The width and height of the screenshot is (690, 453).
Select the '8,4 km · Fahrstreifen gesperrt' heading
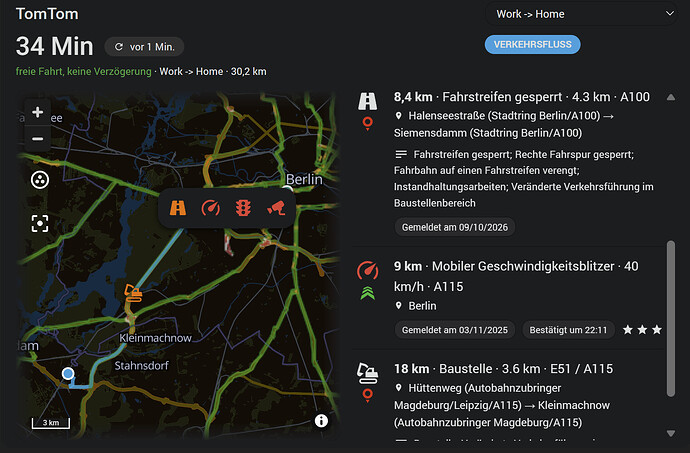click(x=521, y=97)
